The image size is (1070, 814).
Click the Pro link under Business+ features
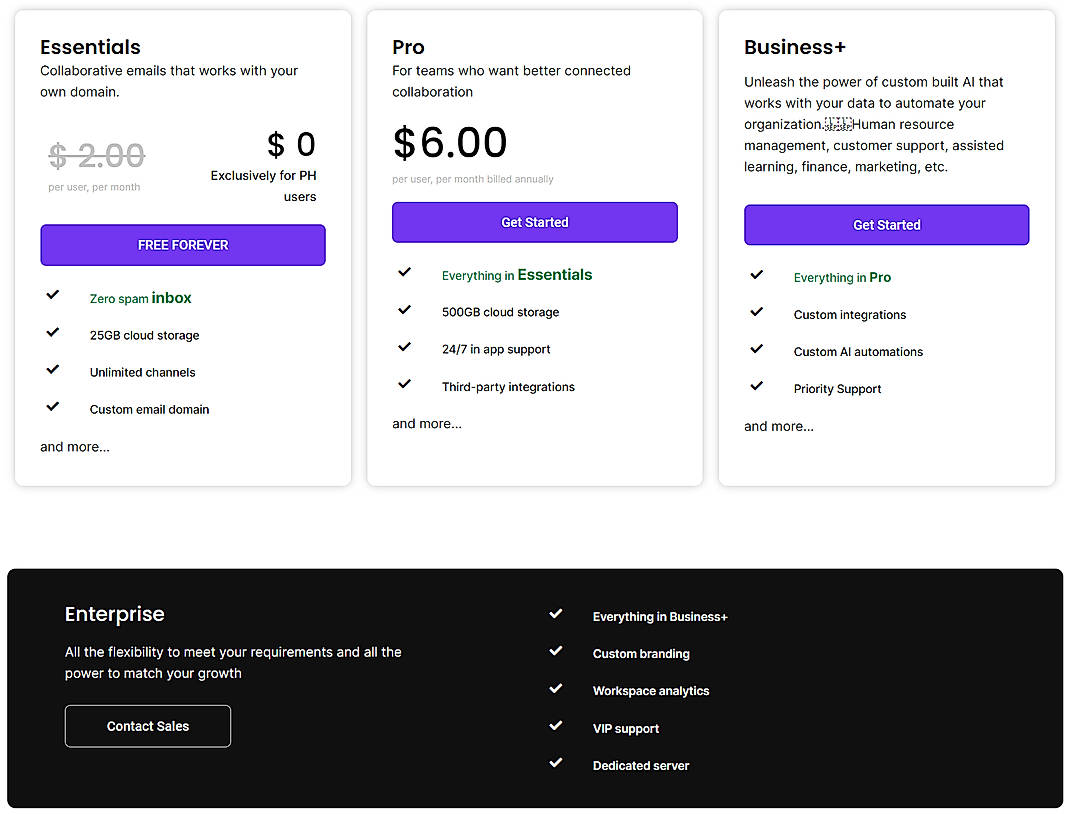882,277
